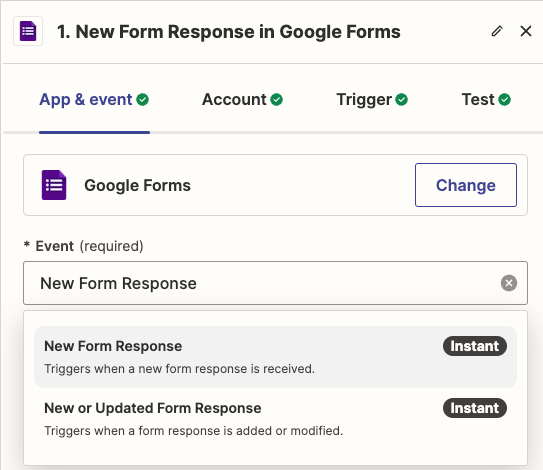Open the App & event tab

(94, 100)
